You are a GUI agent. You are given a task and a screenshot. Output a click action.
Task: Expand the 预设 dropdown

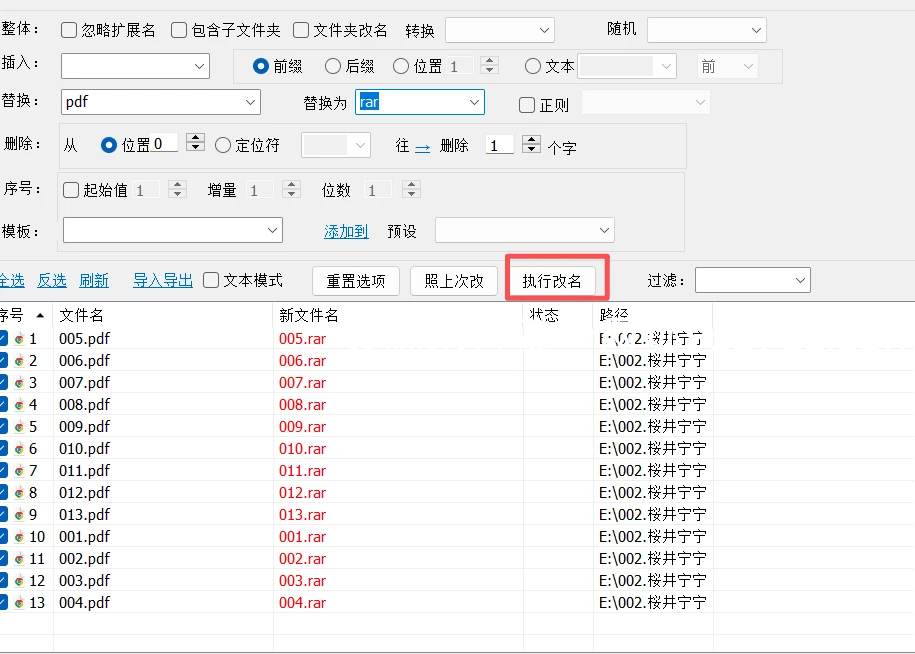point(523,230)
